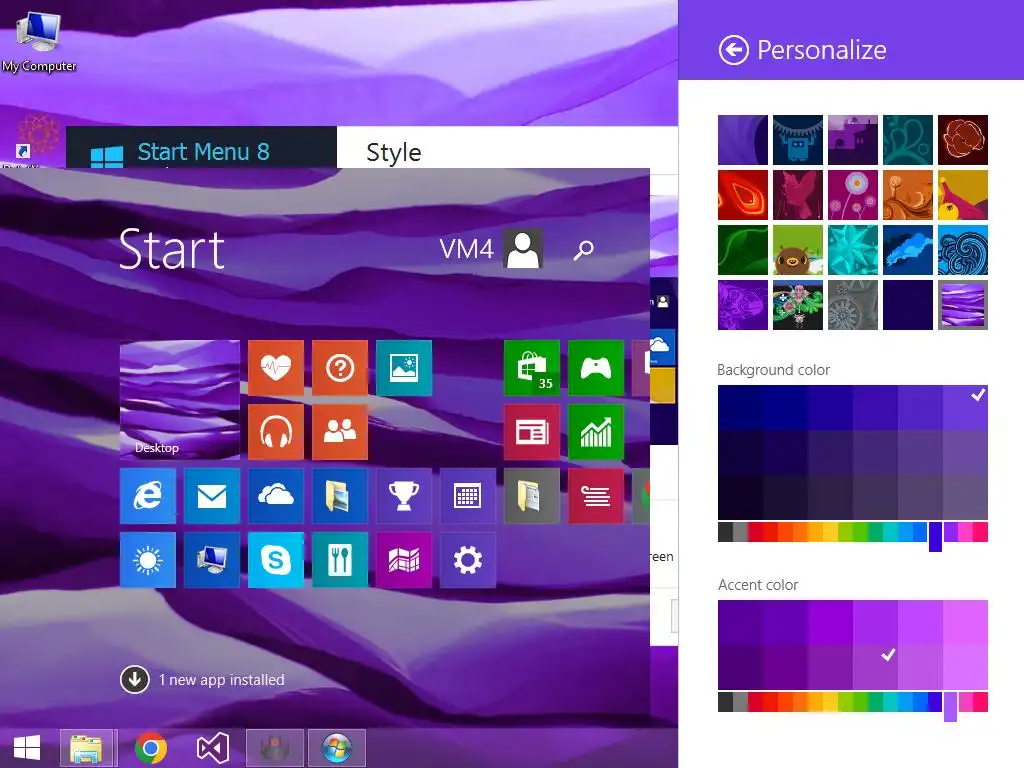Click the accent color hue slider handle
The height and width of the screenshot is (768, 1024).
[950, 706]
